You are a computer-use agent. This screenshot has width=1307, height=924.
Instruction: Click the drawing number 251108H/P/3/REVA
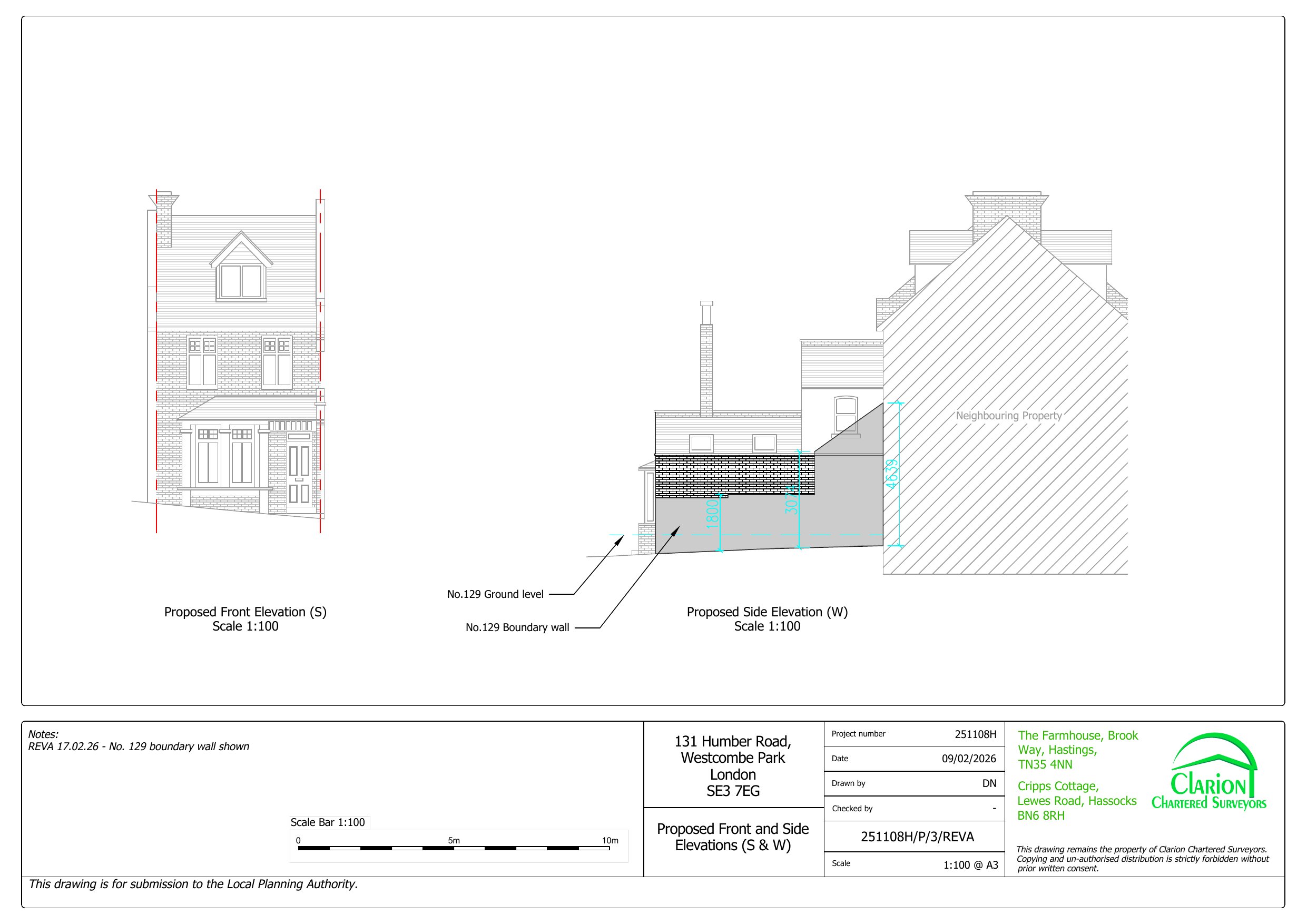(917, 837)
